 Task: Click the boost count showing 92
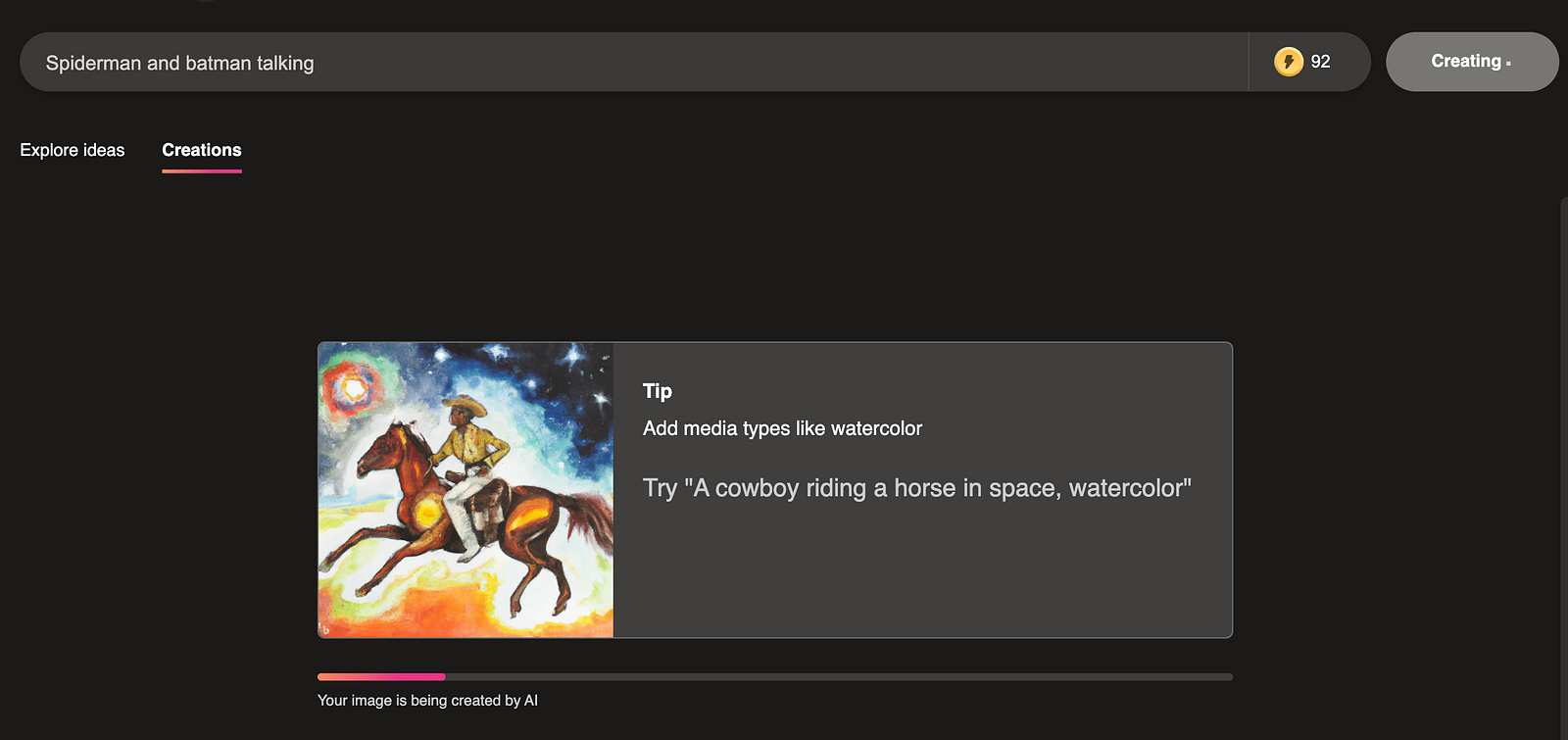1320,62
